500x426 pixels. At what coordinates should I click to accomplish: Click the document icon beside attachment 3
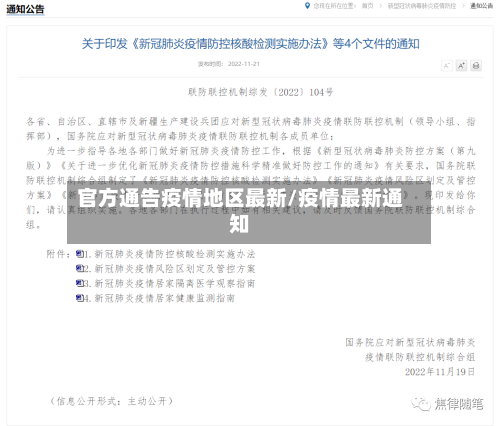pyautogui.click(x=79, y=283)
